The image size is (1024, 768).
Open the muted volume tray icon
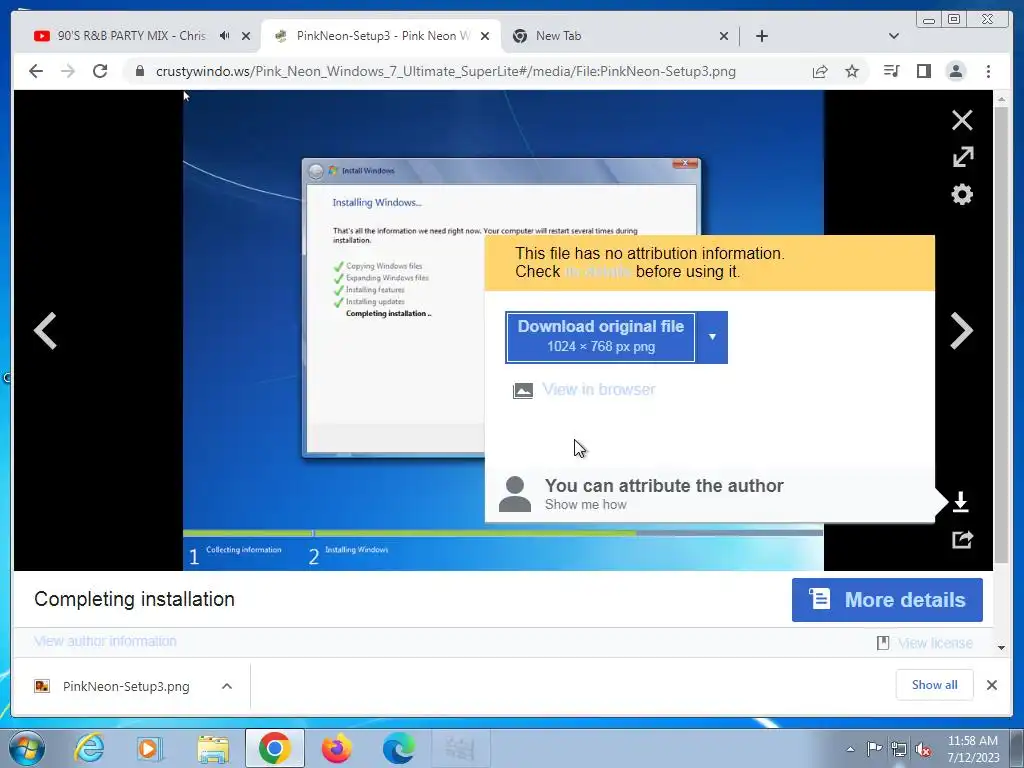click(x=923, y=749)
